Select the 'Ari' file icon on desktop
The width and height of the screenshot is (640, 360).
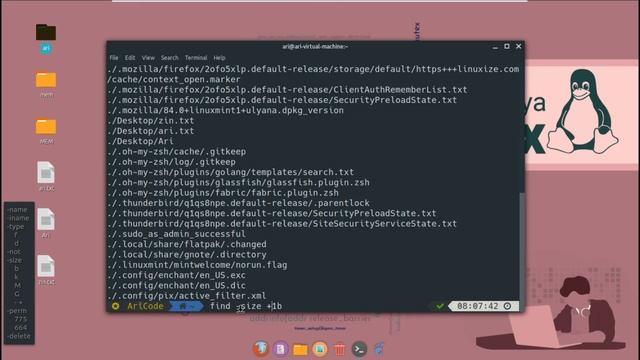coord(46,219)
